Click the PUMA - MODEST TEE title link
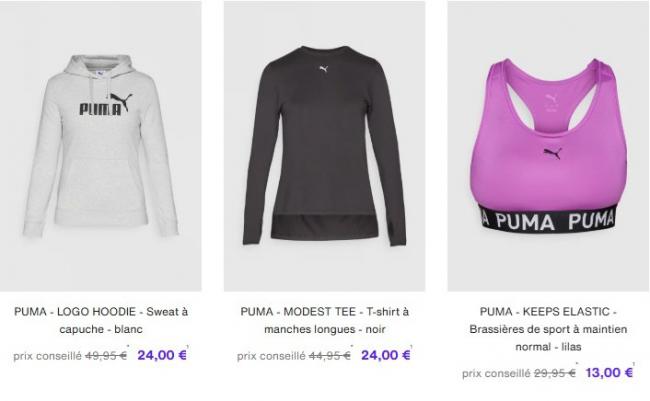The width and height of the screenshot is (650, 401). coord(325,320)
